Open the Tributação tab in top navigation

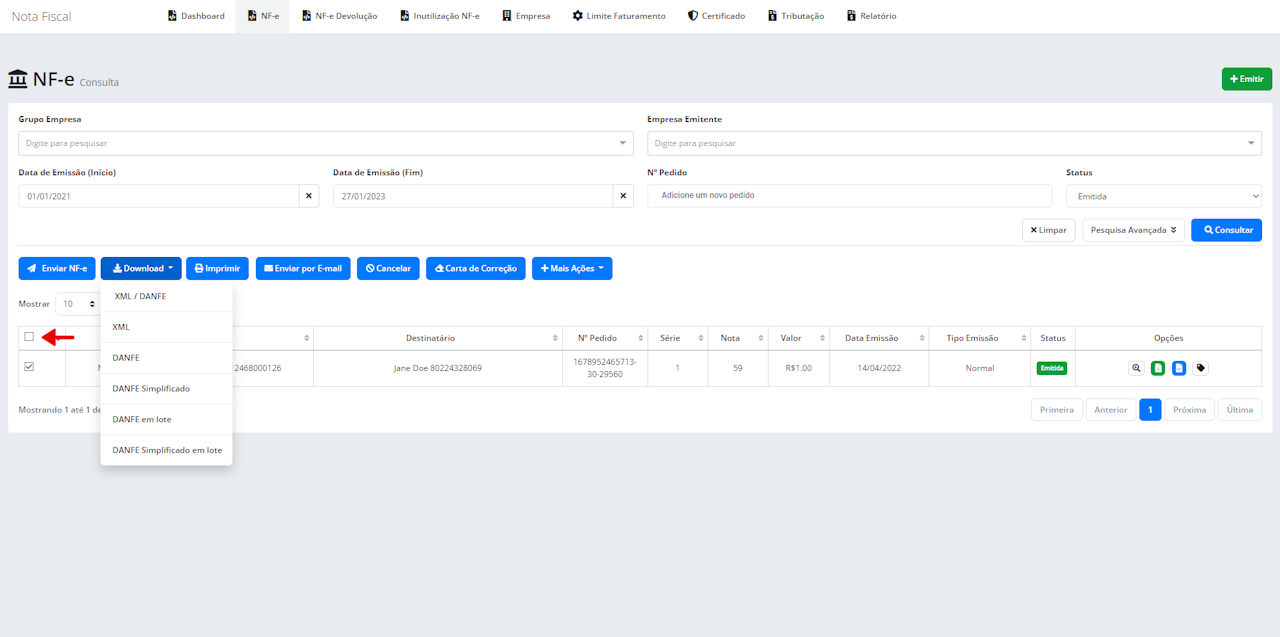pyautogui.click(x=795, y=16)
